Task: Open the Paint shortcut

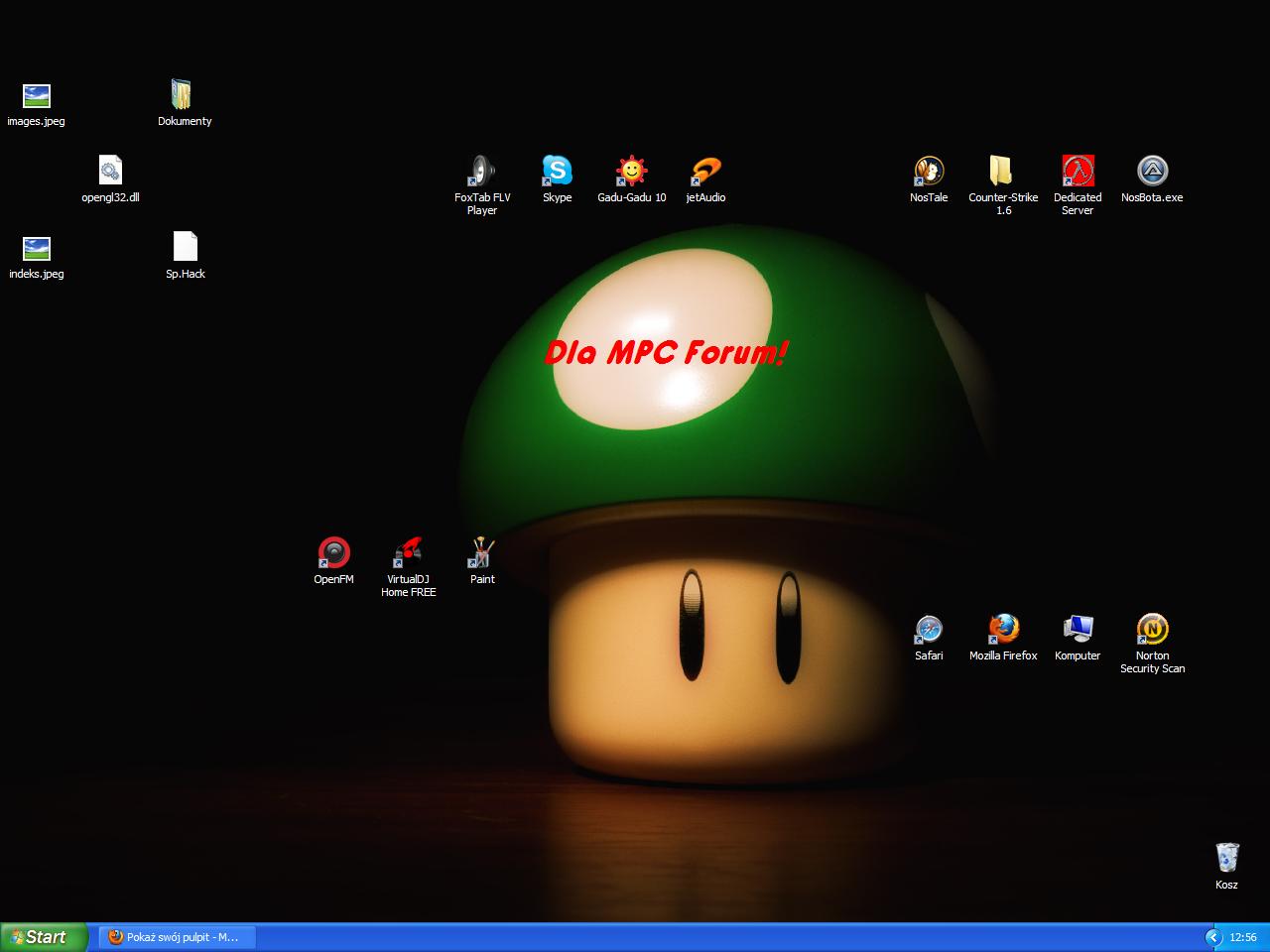Action: click(x=482, y=552)
